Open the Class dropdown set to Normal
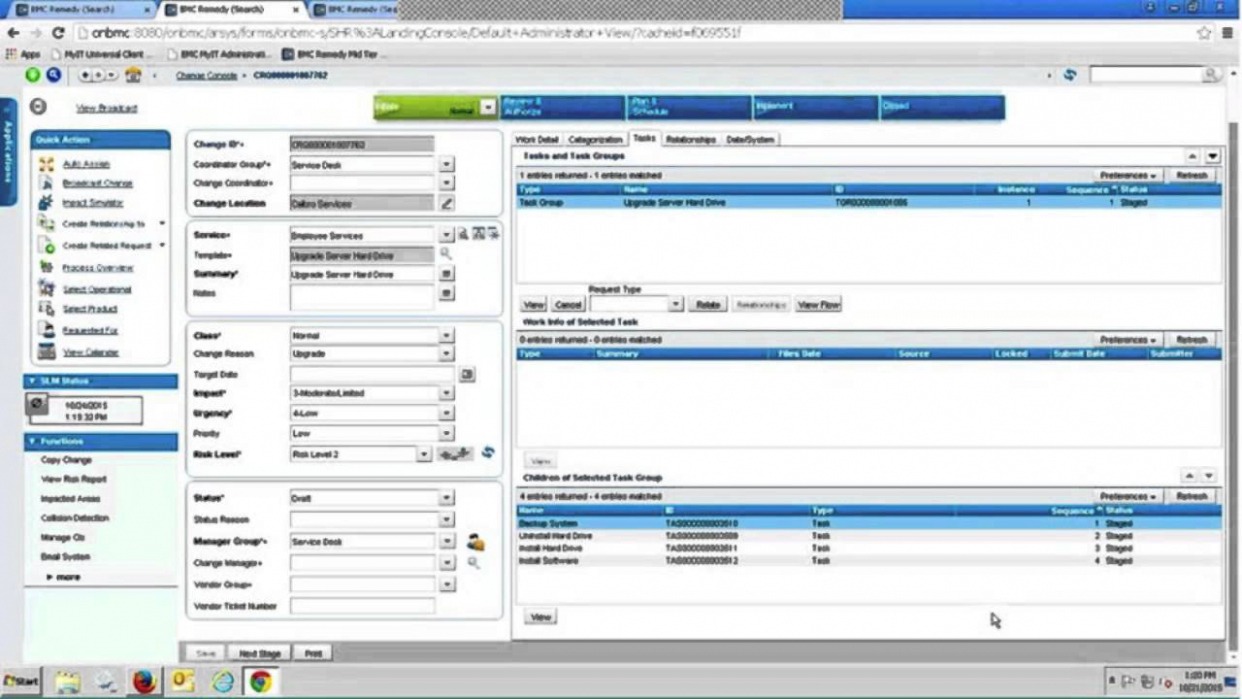Viewport: 1242px width, 699px height. point(447,335)
